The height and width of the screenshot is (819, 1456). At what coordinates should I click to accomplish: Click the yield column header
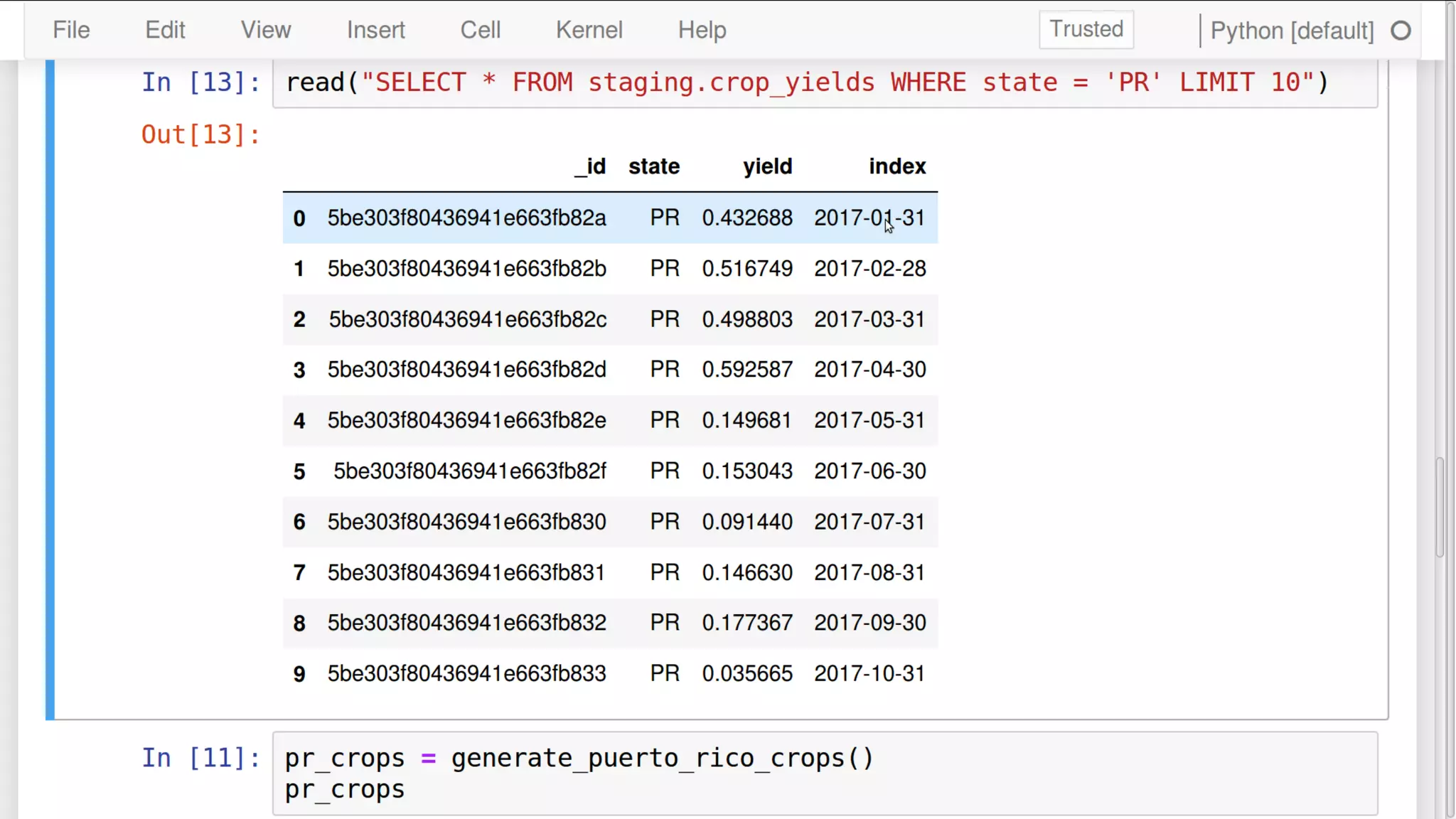pyautogui.click(x=767, y=166)
